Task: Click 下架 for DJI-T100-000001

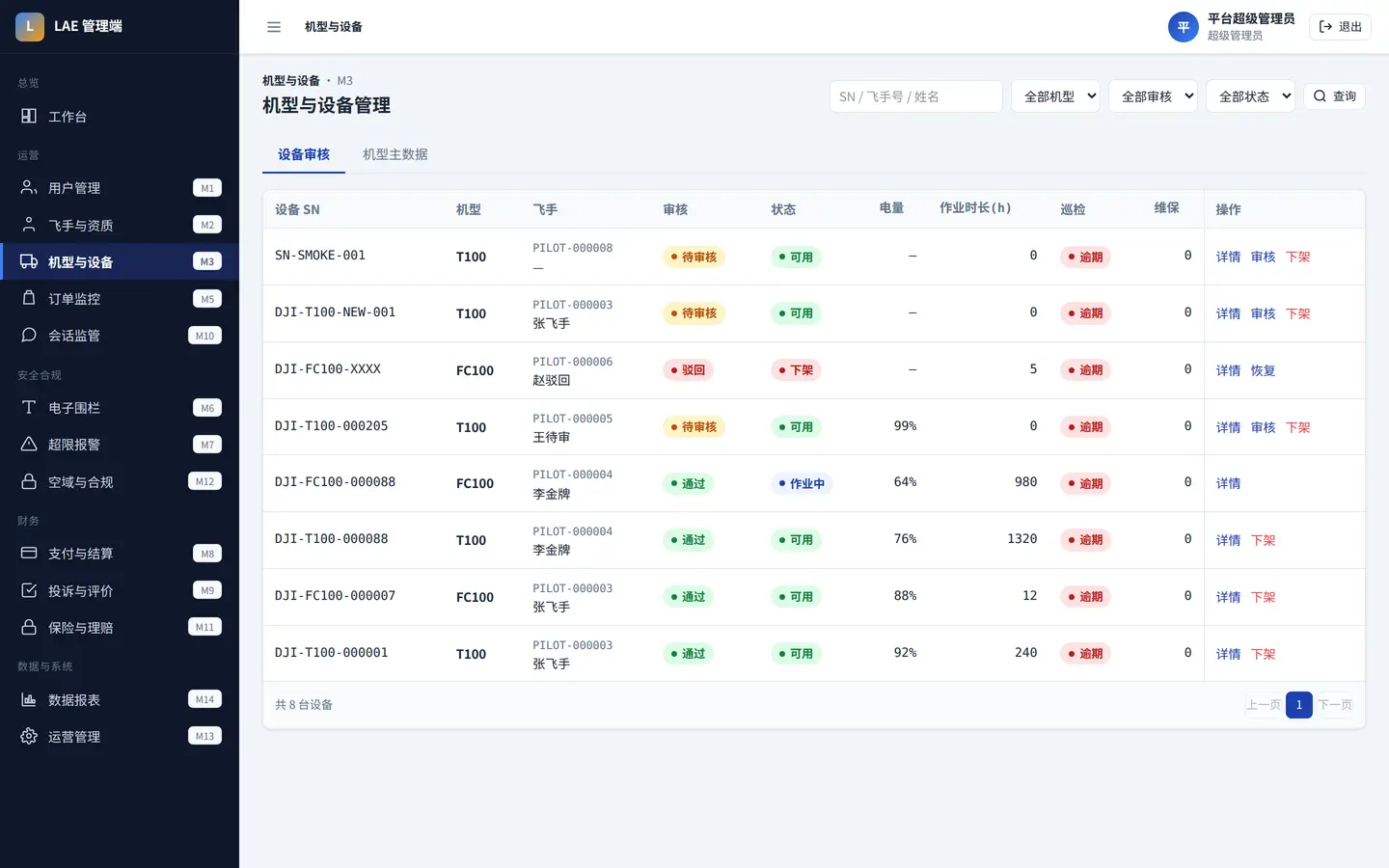Action: pos(1263,654)
